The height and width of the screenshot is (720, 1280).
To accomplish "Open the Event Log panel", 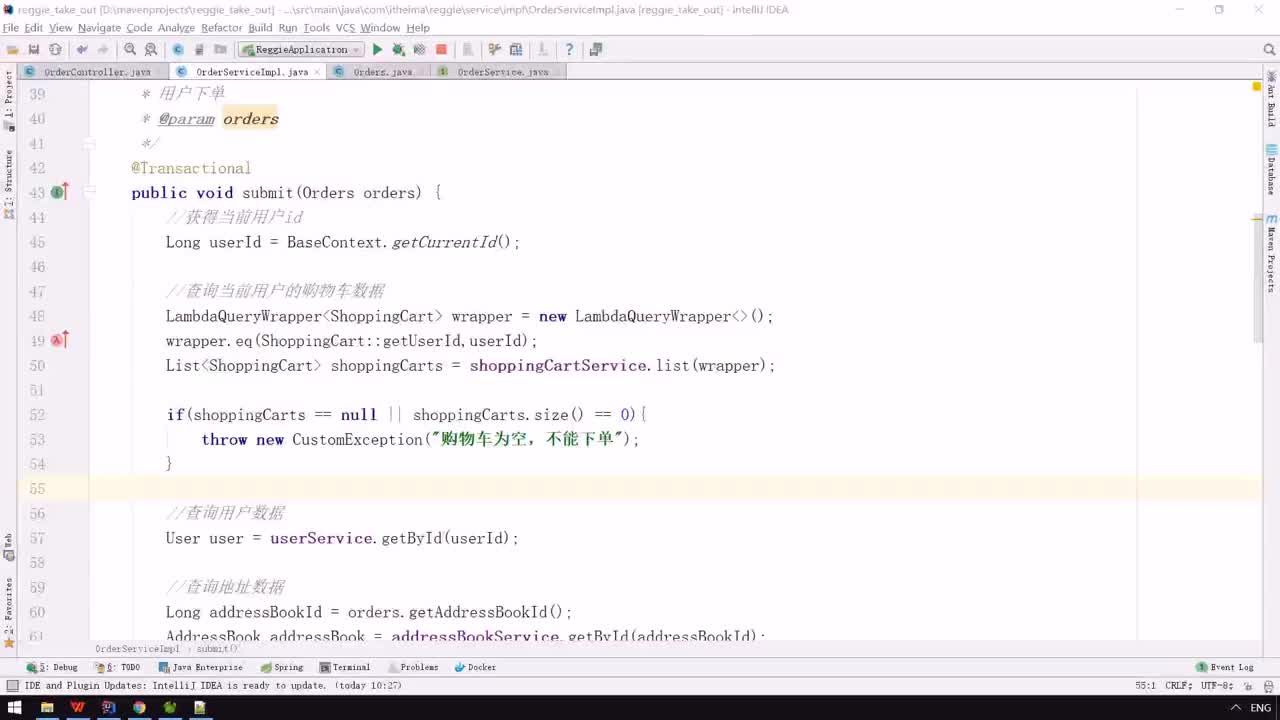I will click(1225, 667).
